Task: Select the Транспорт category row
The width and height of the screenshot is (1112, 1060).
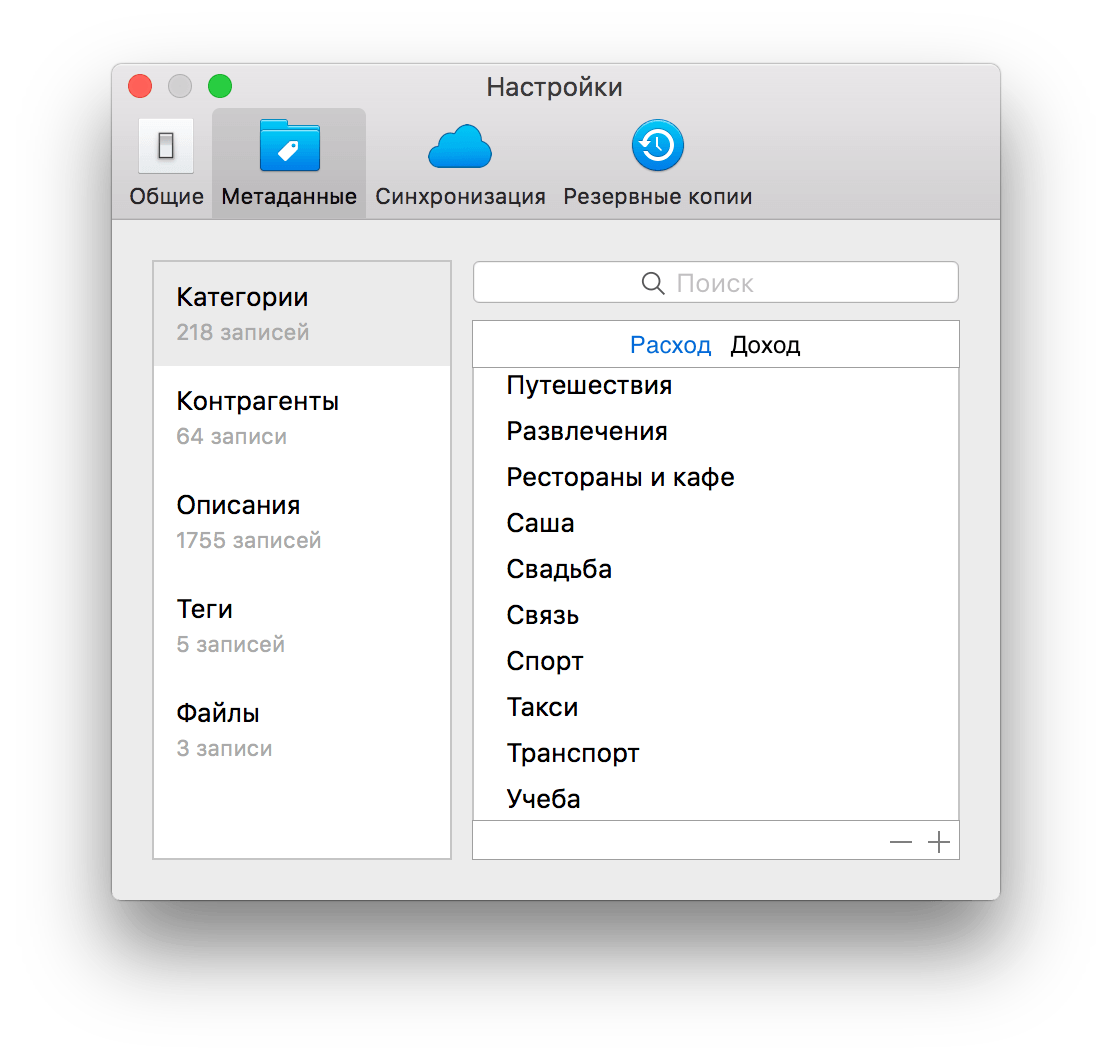Action: (716, 754)
